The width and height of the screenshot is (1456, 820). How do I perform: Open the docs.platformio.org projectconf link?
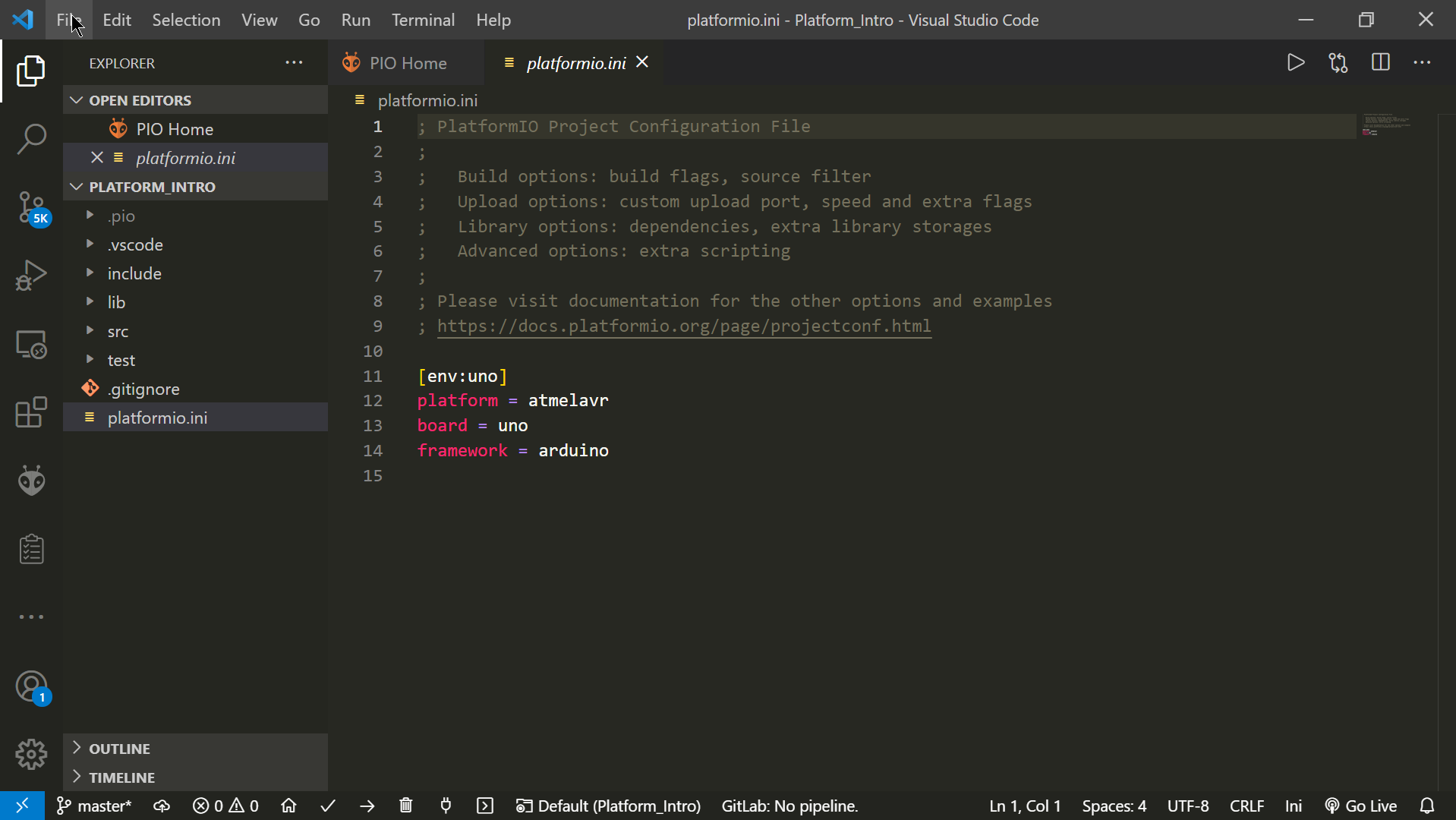[684, 326]
